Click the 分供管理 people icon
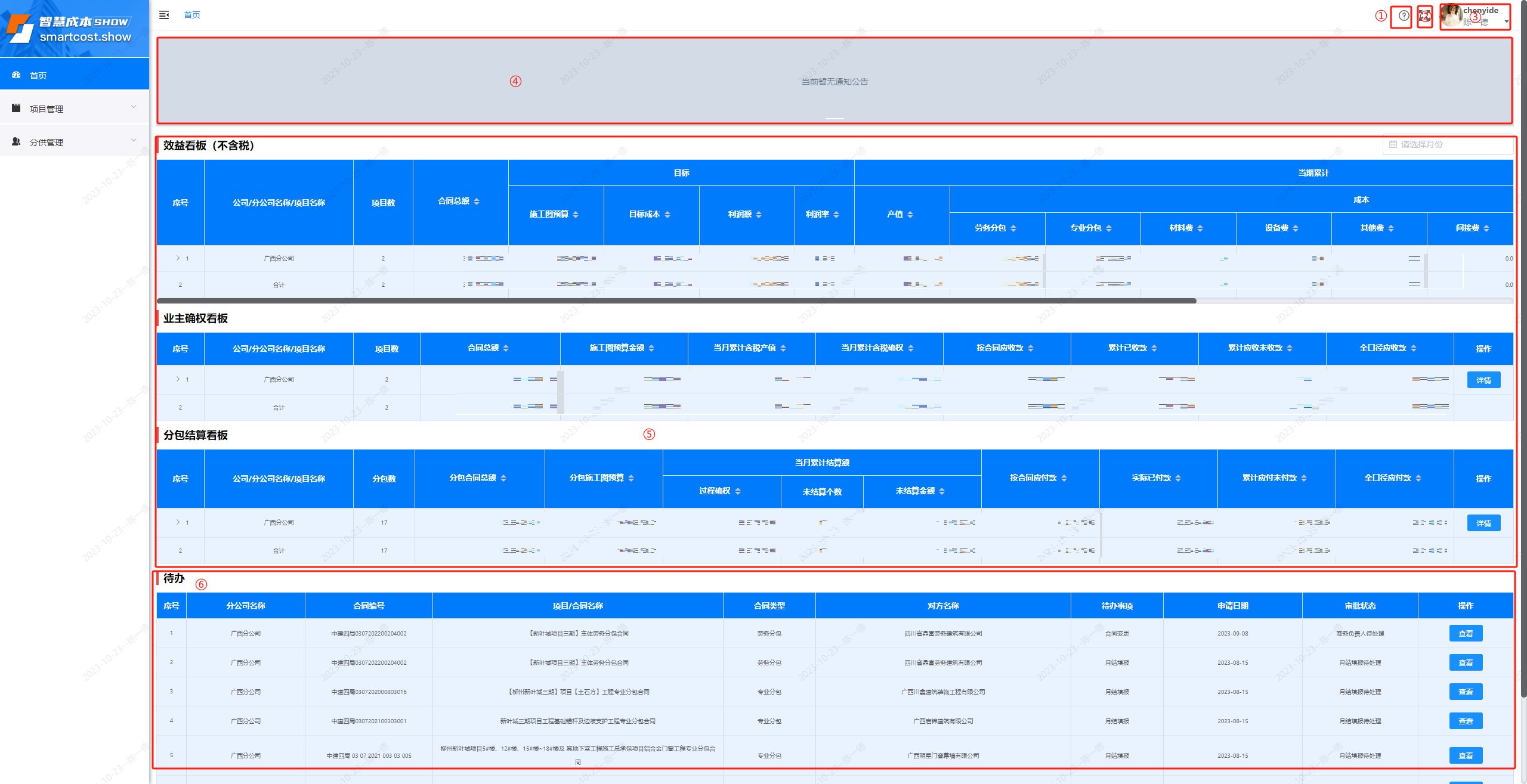The image size is (1527, 784). coord(16,142)
